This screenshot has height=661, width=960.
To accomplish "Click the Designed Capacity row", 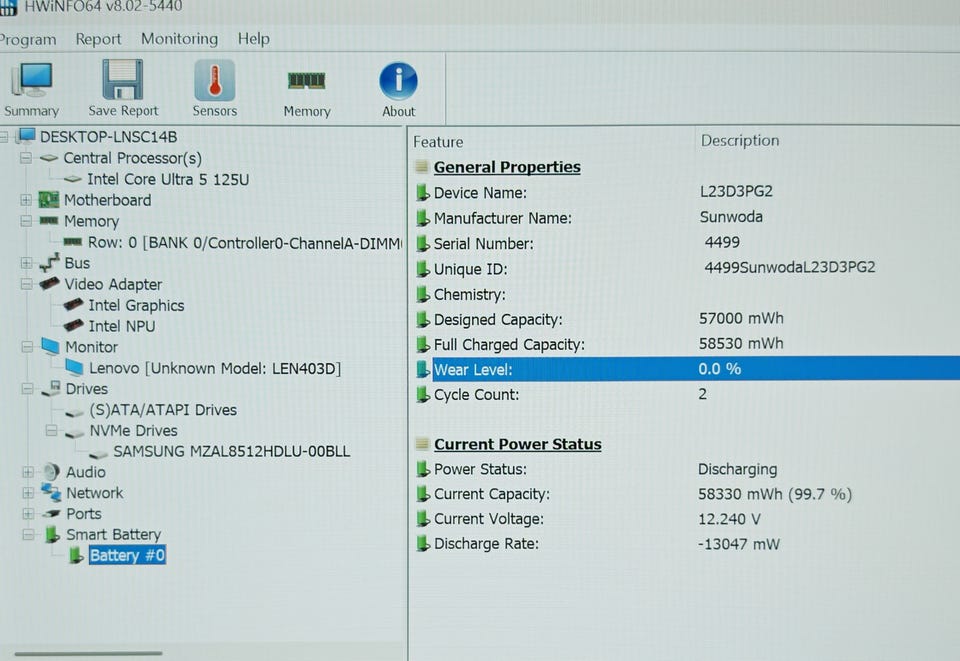I will [x=684, y=319].
